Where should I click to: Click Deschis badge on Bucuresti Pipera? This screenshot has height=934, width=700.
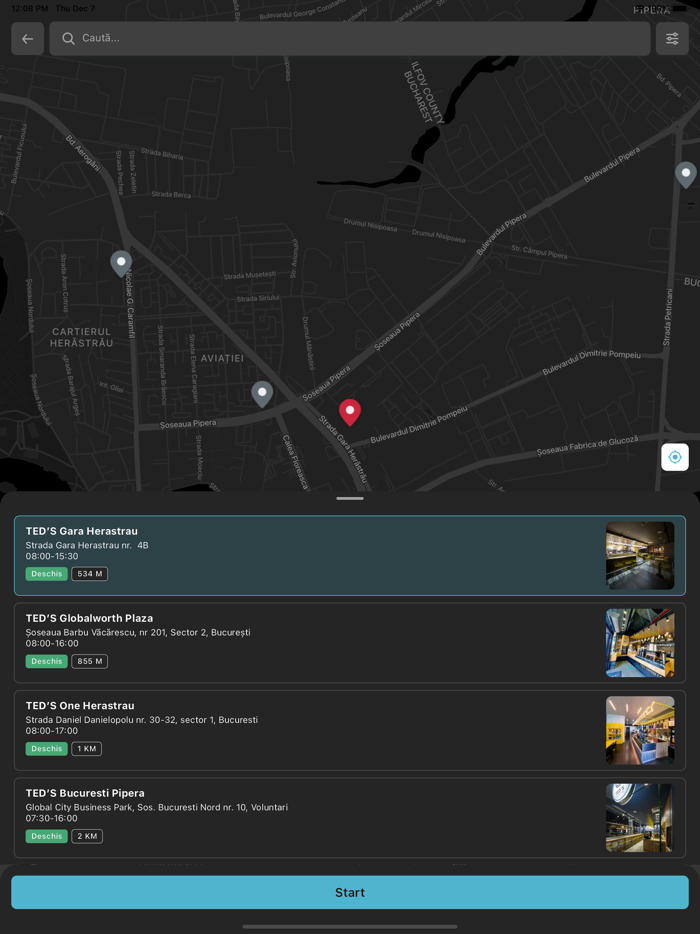[46, 836]
